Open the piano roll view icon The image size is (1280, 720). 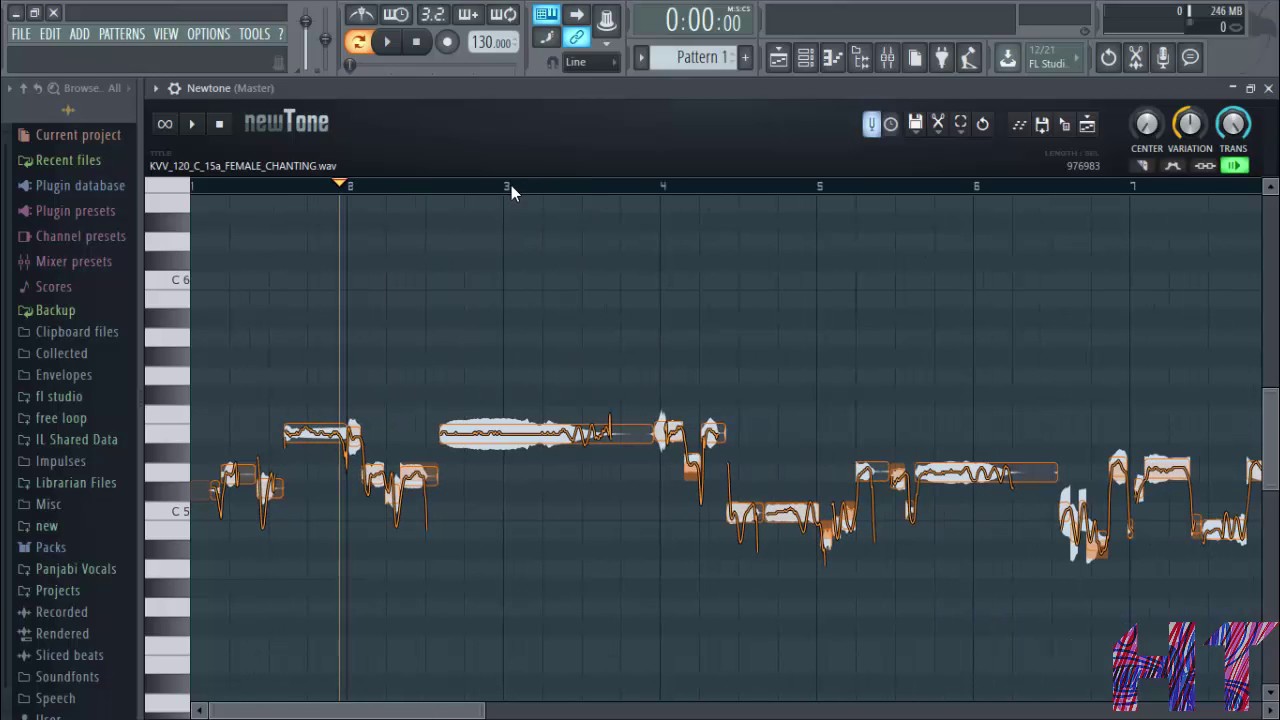[832, 58]
